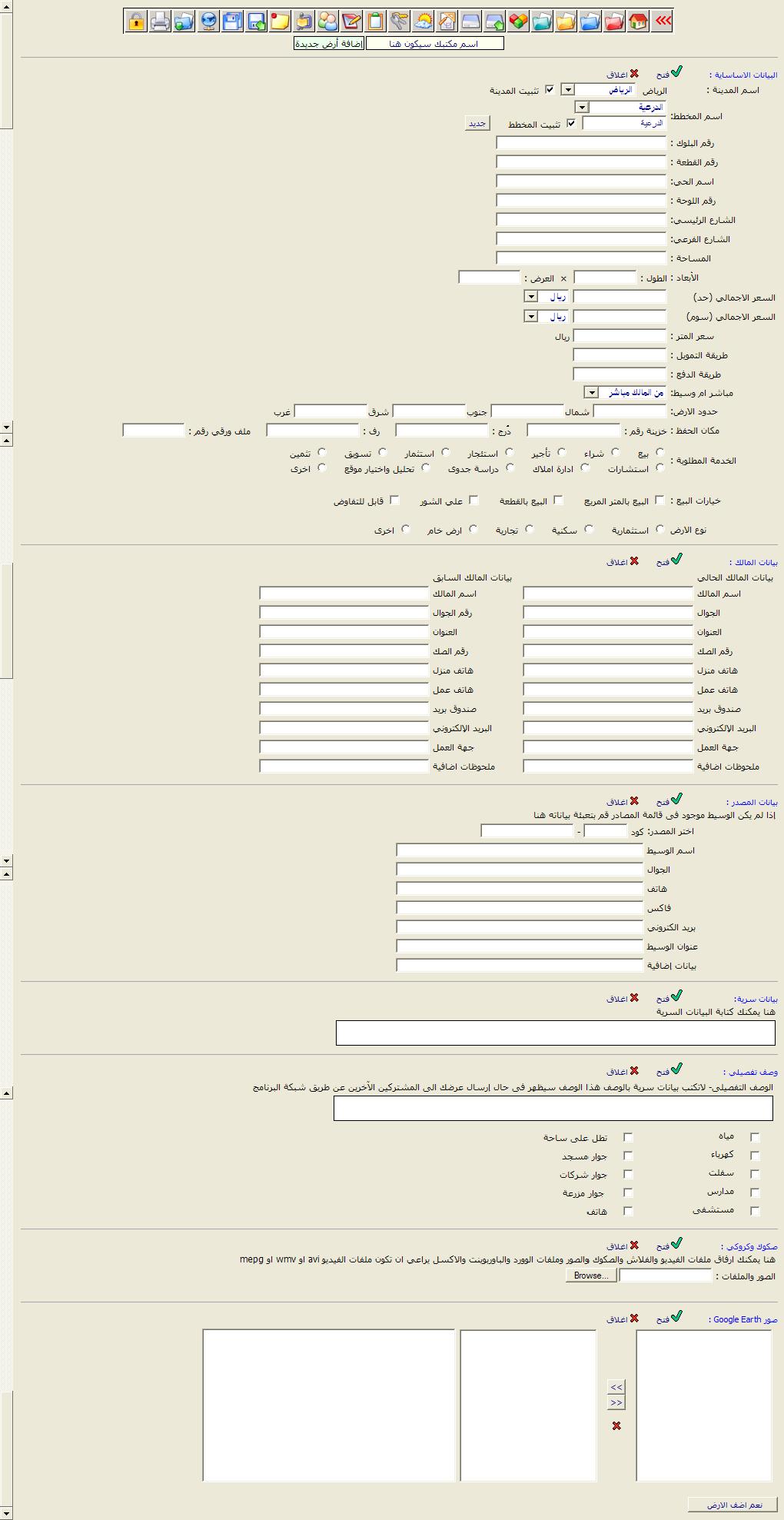Click the floppy disk with green arrow icon
Image resolution: width=784 pixels, height=1520 pixels.
(257, 21)
